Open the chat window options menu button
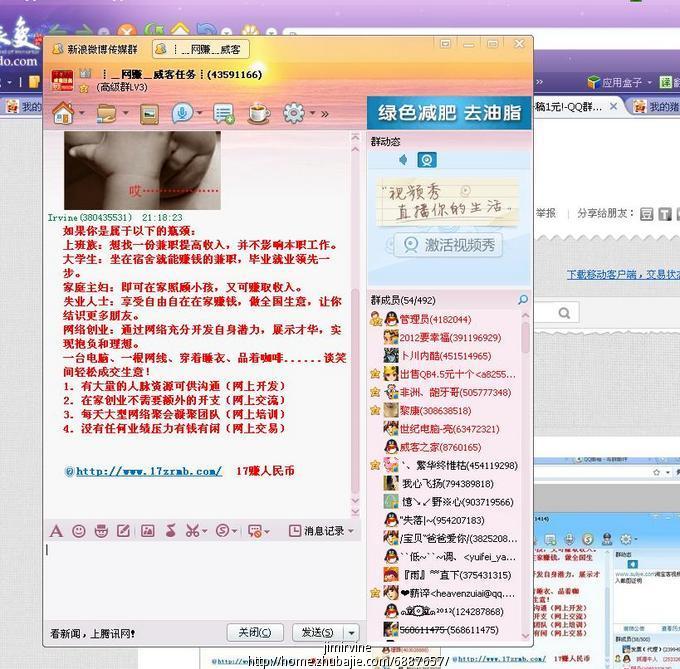This screenshot has height=669, width=680. click(x=445, y=44)
